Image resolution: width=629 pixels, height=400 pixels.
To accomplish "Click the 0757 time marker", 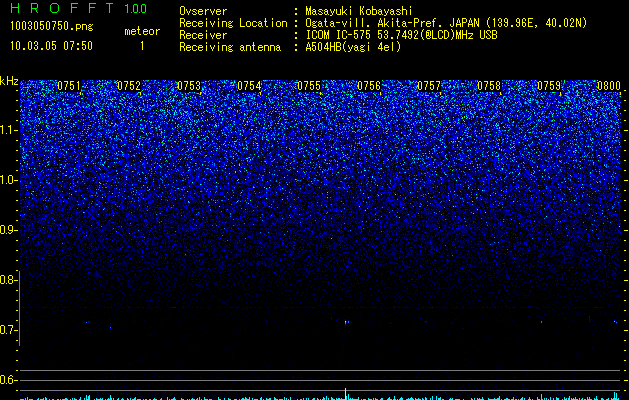I will [429, 86].
